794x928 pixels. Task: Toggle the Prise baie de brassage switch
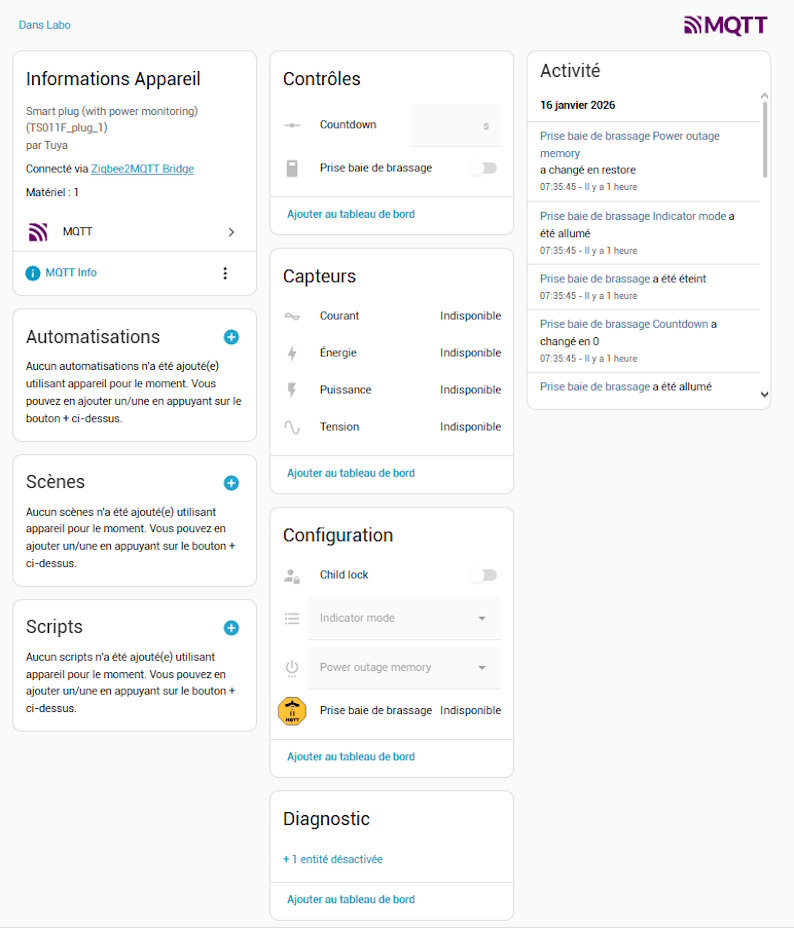483,168
